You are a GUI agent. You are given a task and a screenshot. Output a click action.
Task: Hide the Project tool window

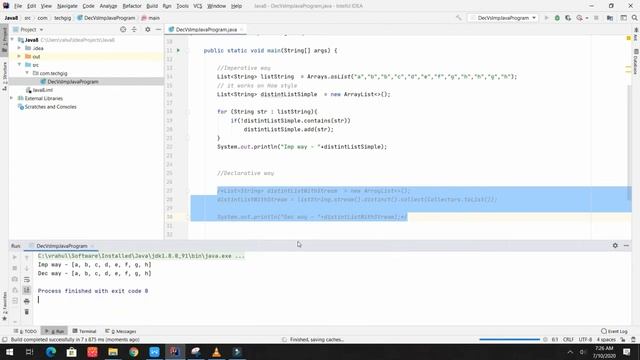pyautogui.click(x=158, y=29)
